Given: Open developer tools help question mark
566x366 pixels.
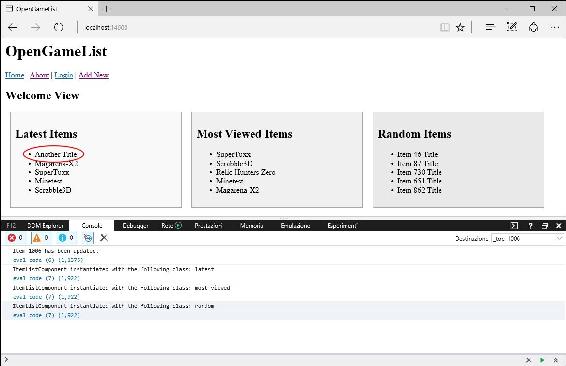Looking at the screenshot, I should pyautogui.click(x=530, y=226).
